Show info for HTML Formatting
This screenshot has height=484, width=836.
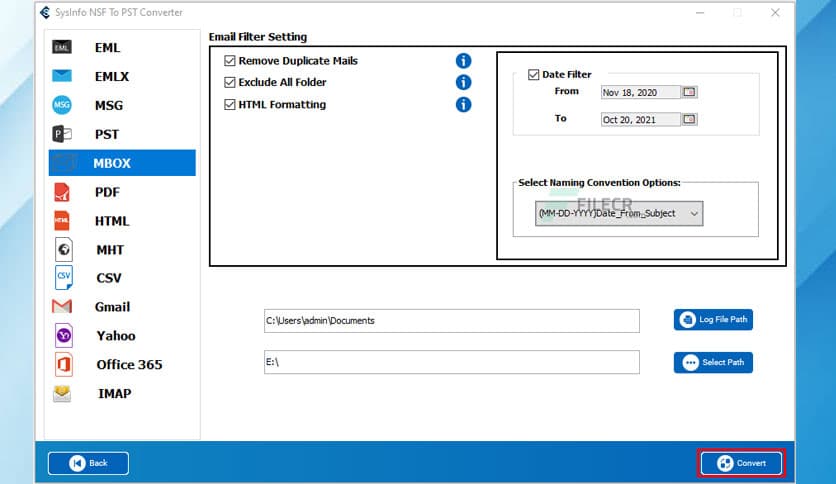point(463,104)
